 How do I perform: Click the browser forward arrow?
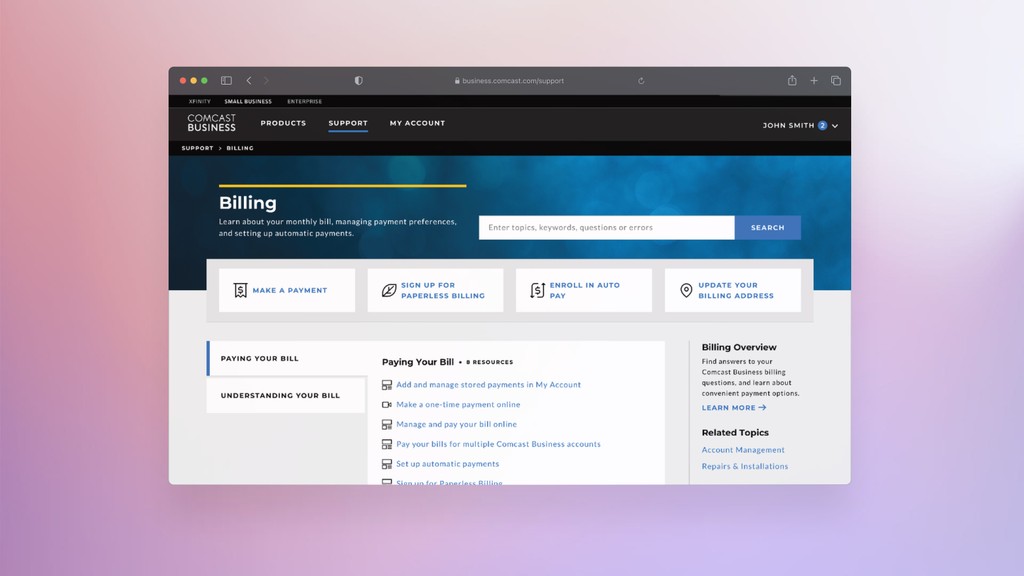tap(266, 80)
